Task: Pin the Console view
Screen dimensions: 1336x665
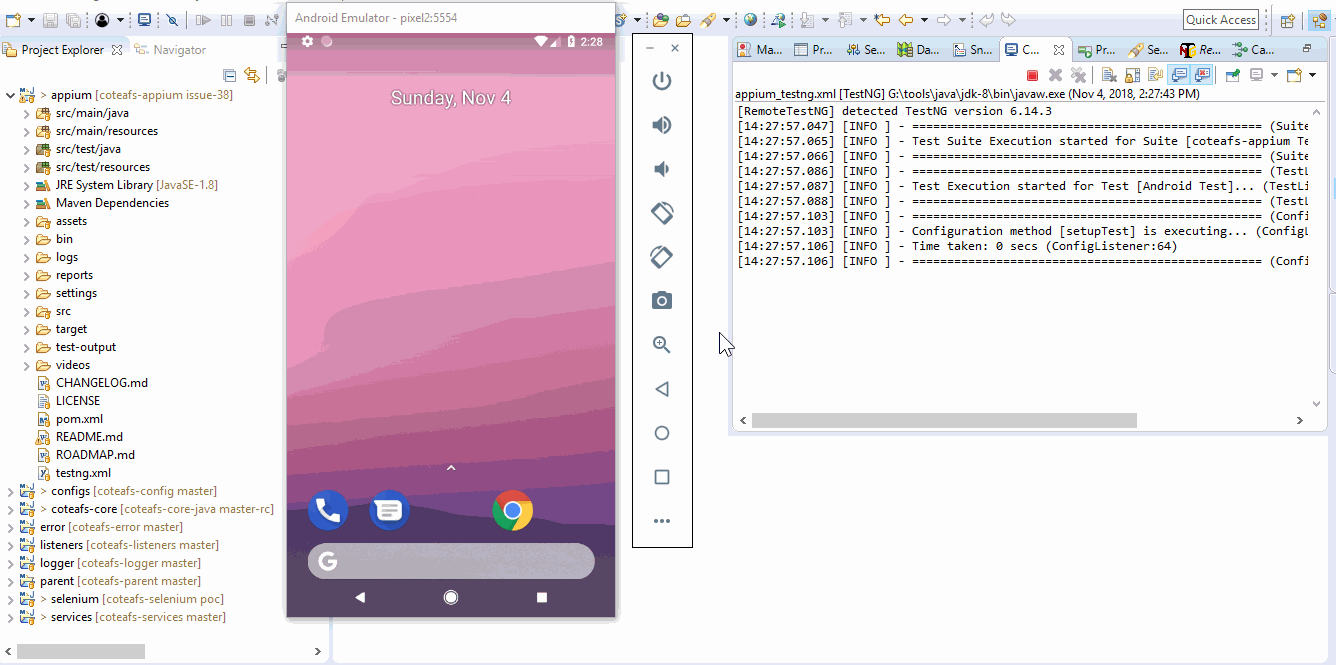Action: (x=1233, y=75)
